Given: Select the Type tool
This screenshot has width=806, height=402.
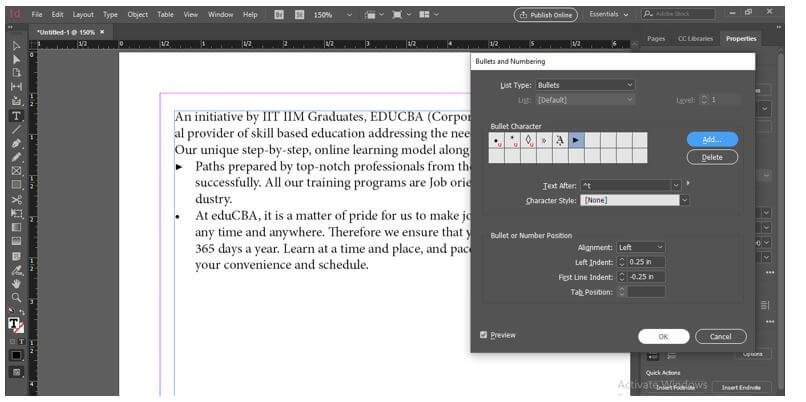Looking at the screenshot, I should point(16,116).
